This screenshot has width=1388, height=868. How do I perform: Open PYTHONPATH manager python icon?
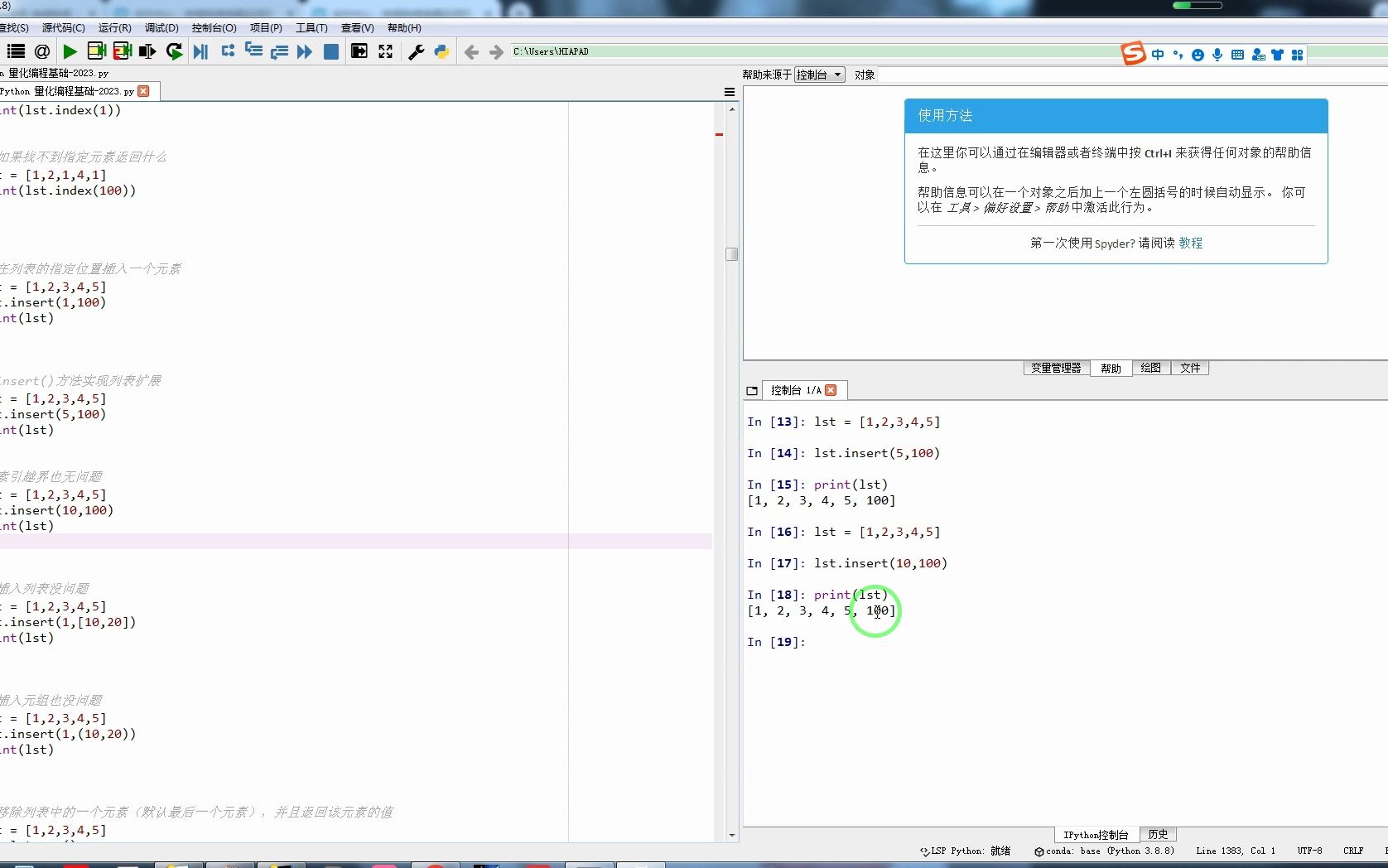[x=441, y=51]
